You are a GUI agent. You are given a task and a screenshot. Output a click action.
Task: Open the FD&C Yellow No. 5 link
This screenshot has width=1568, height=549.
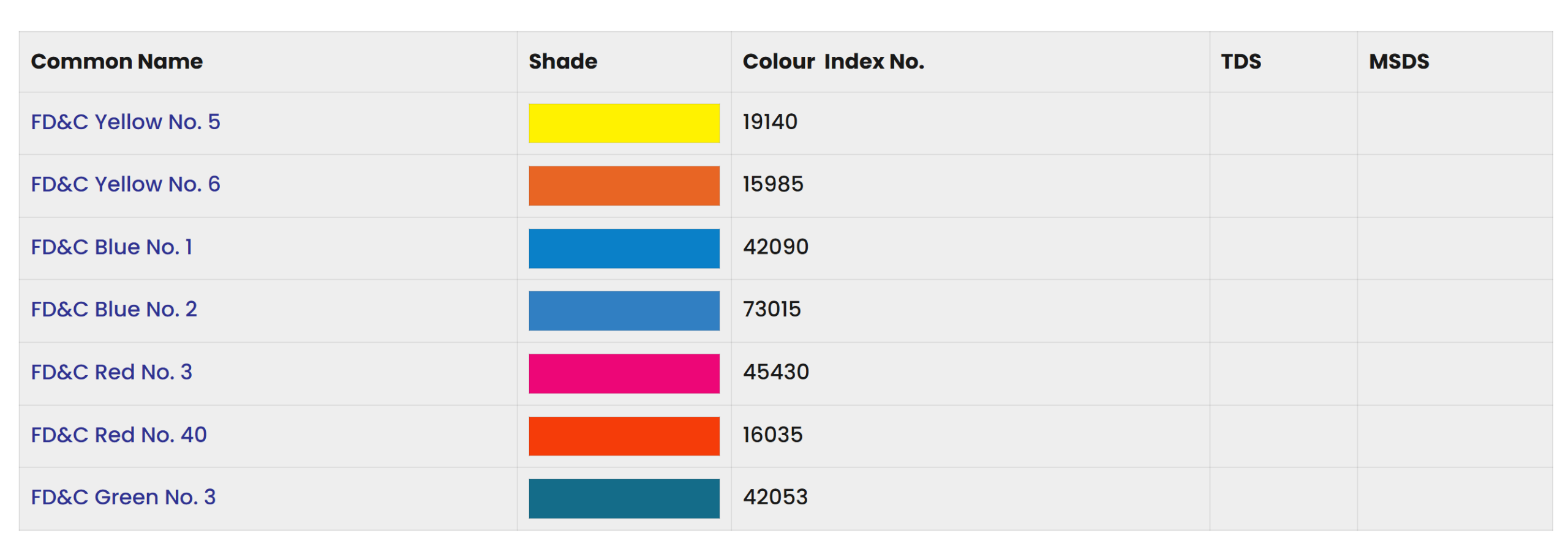[125, 122]
